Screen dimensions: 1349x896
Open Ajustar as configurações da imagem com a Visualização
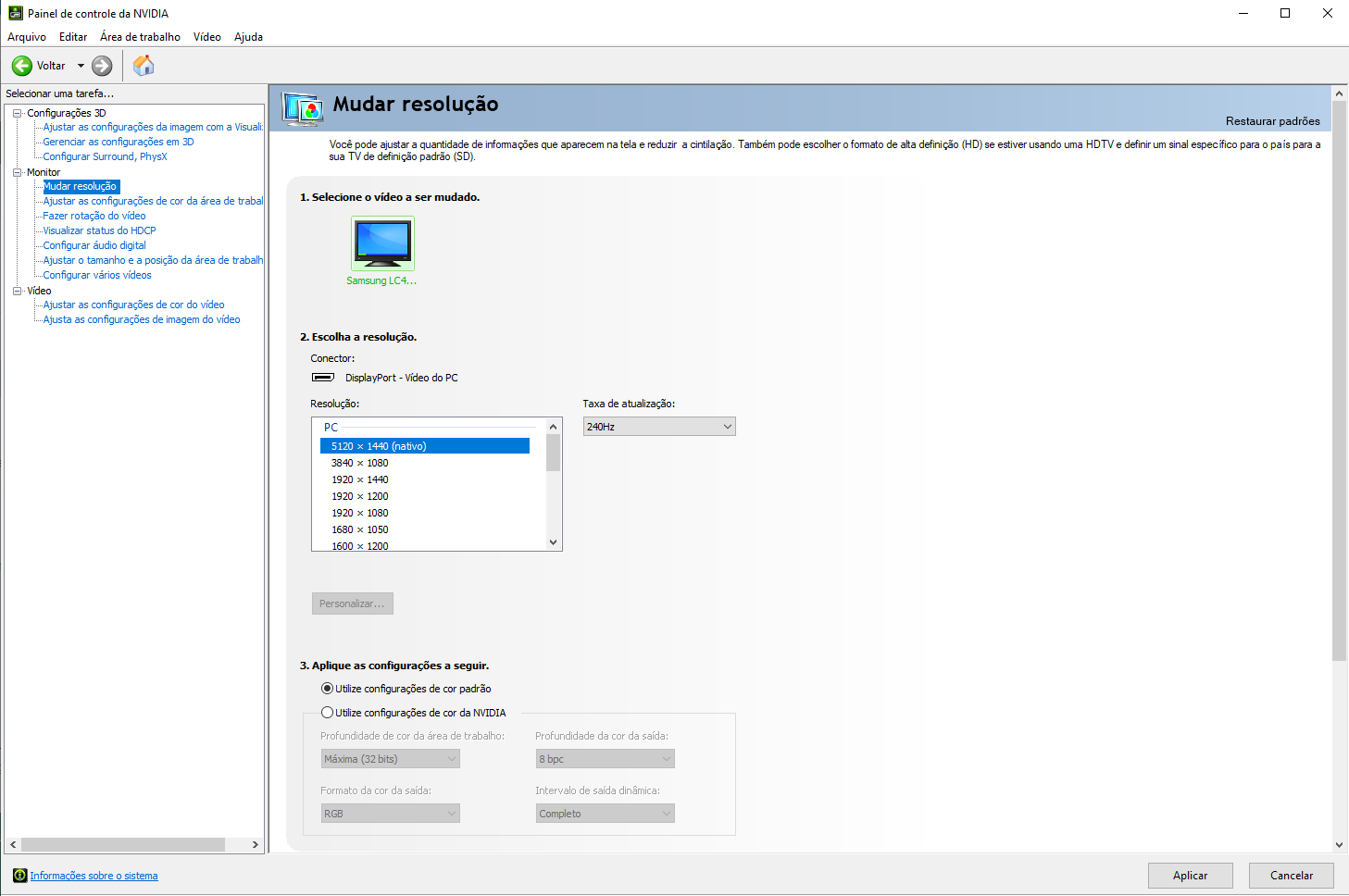coord(153,127)
